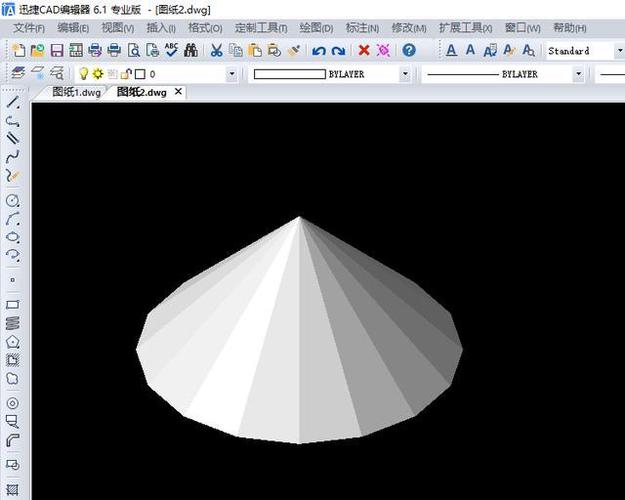Open the 文件(F) menu
The width and height of the screenshot is (625, 500).
(28, 28)
